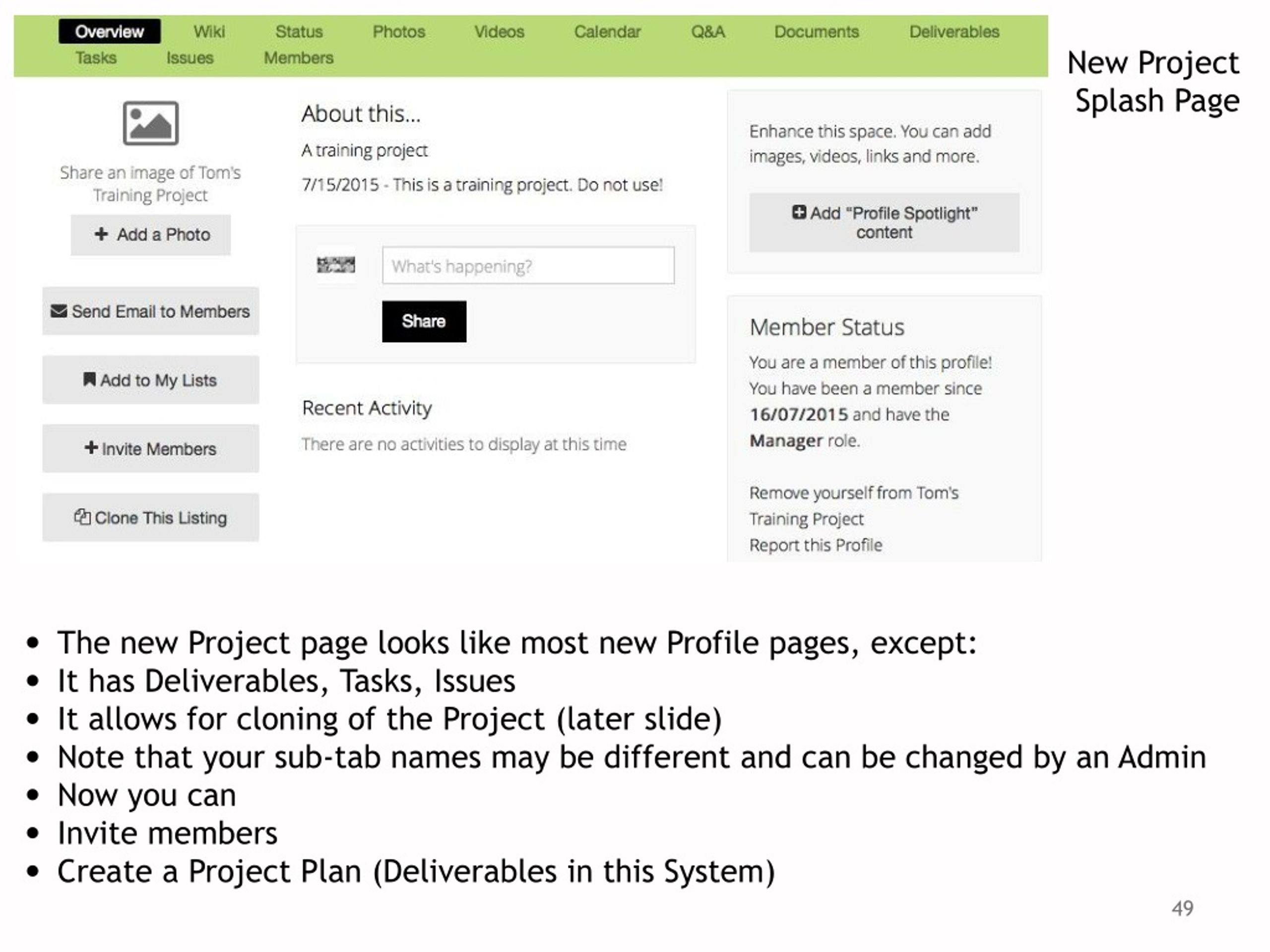The image size is (1270, 952).
Task: Click the envelope icon for Send Email
Action: (59, 311)
